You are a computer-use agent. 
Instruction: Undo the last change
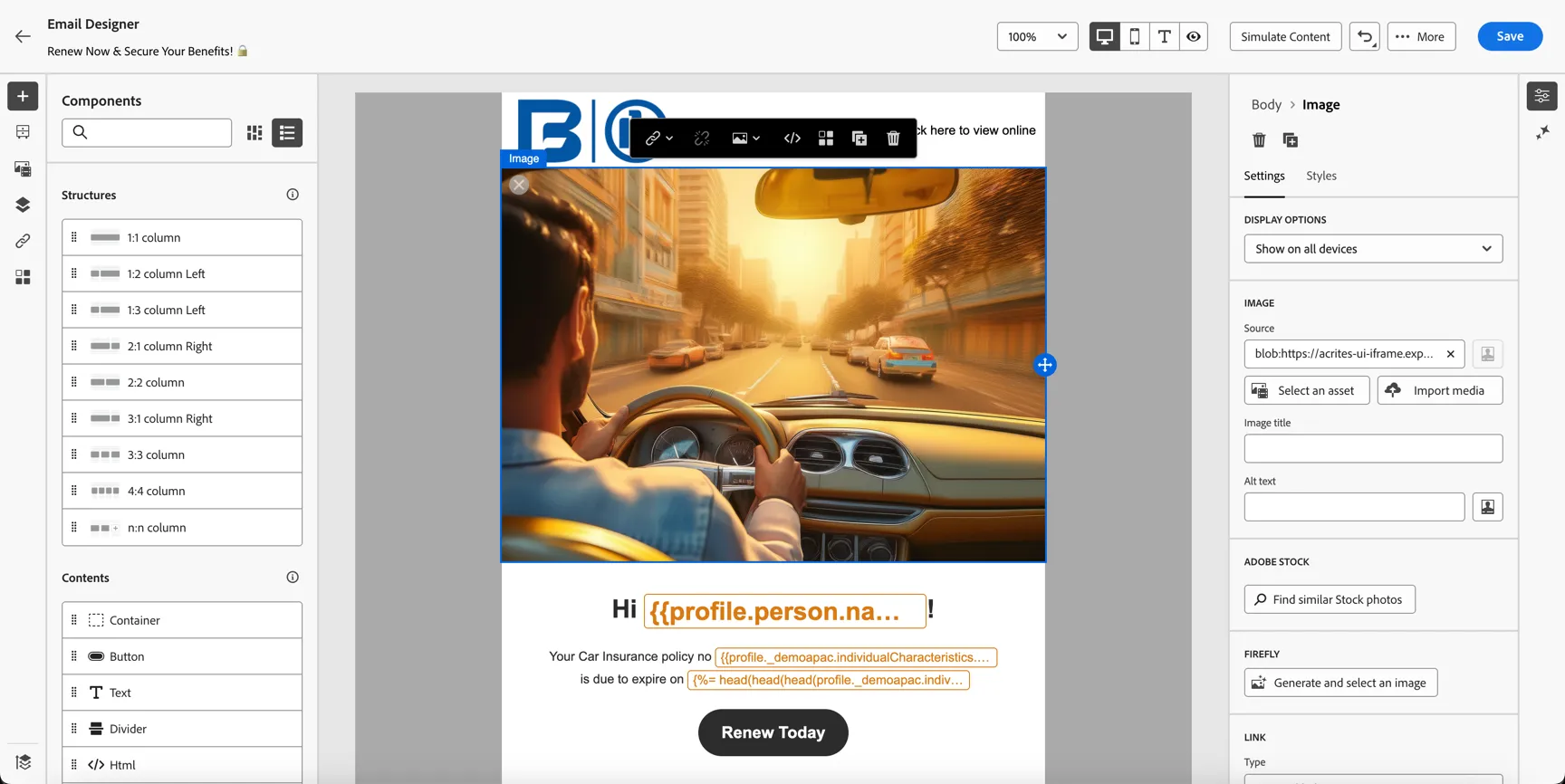pos(1365,36)
